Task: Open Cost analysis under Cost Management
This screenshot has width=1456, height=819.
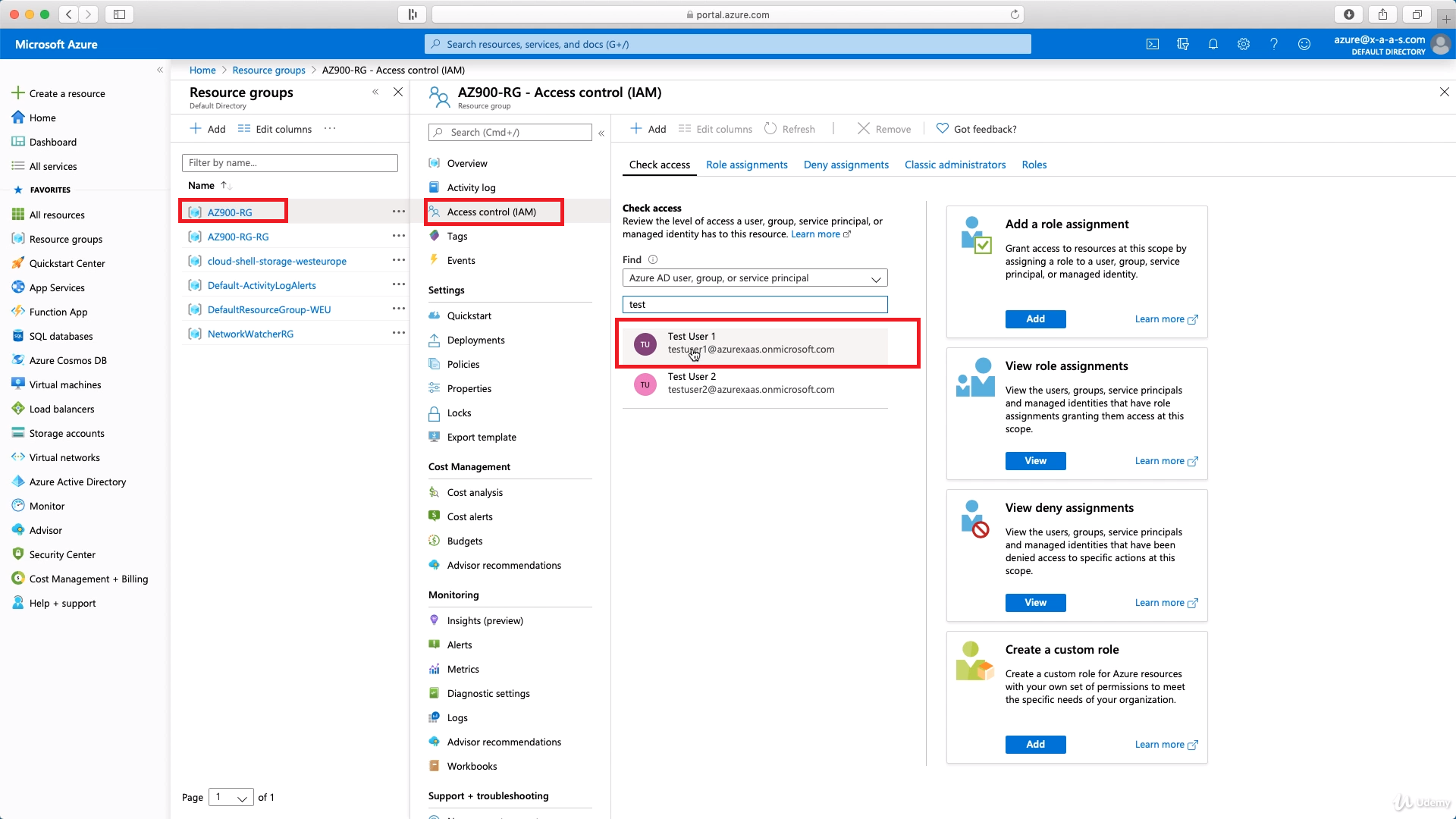Action: [x=475, y=492]
